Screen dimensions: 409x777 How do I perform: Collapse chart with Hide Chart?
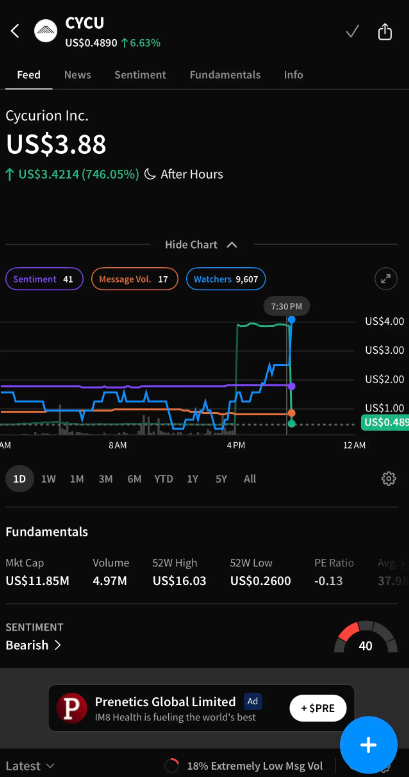click(201, 245)
